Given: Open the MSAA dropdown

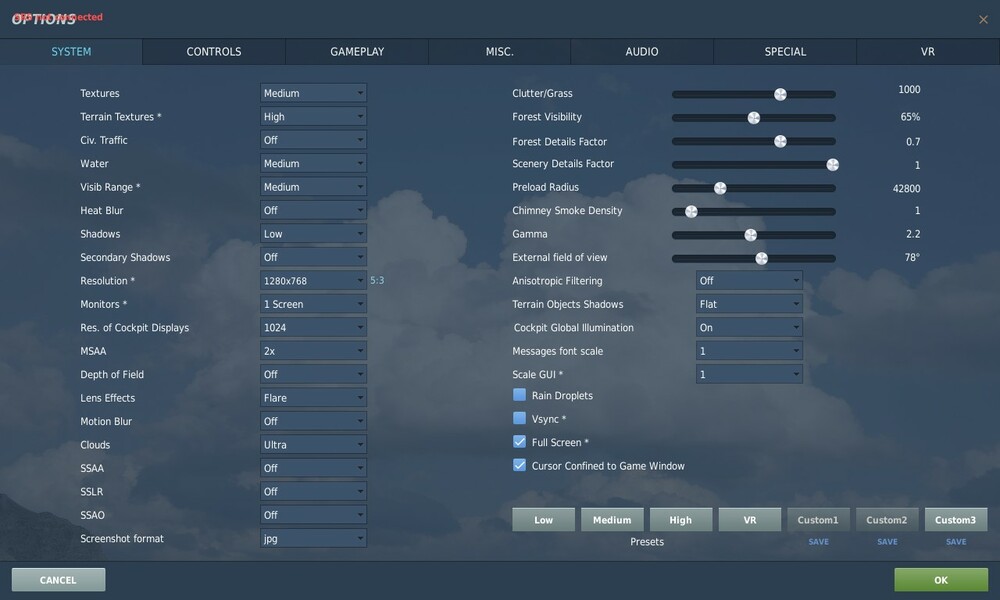Looking at the screenshot, I should [313, 351].
